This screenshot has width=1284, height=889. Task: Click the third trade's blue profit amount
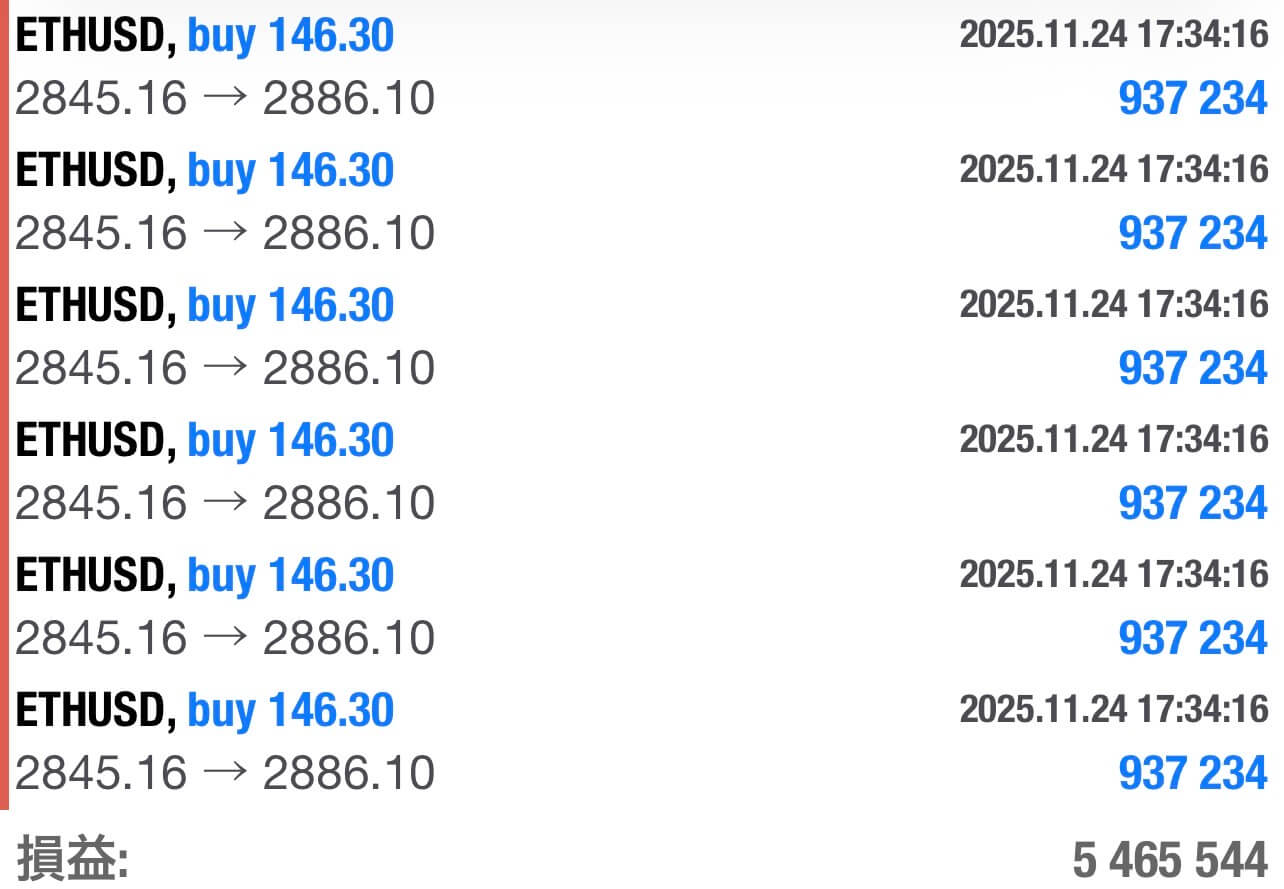pyautogui.click(x=1192, y=369)
